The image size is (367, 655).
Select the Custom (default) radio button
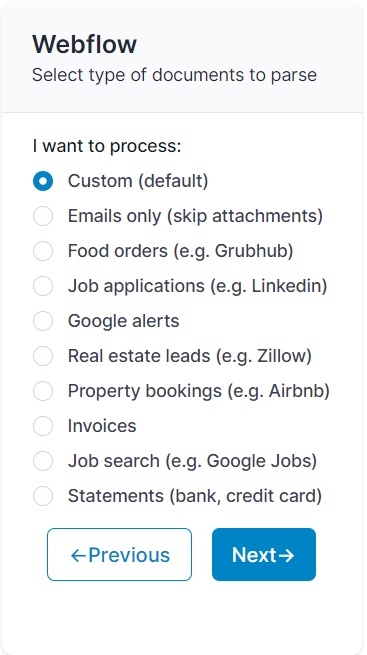coord(43,181)
